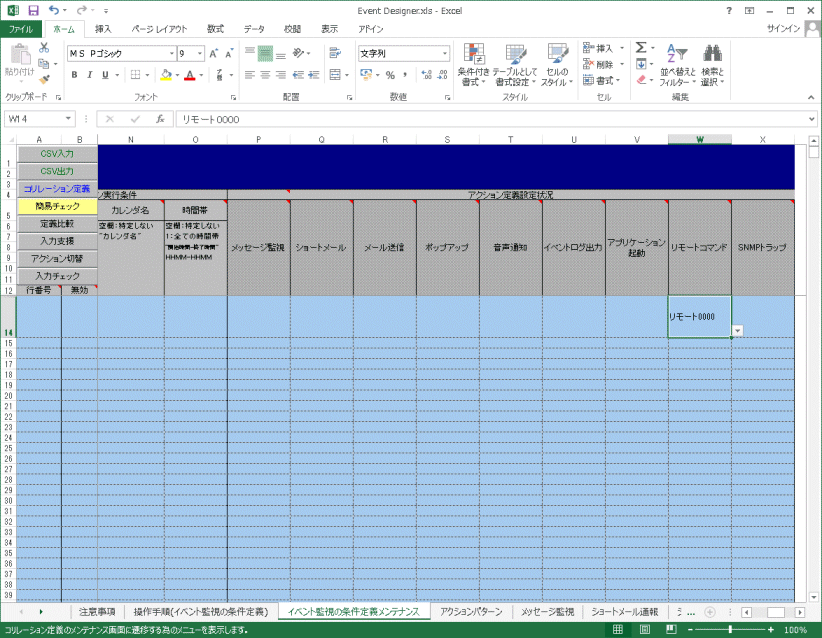Toggle middle vertical alignment

click(x=265, y=53)
